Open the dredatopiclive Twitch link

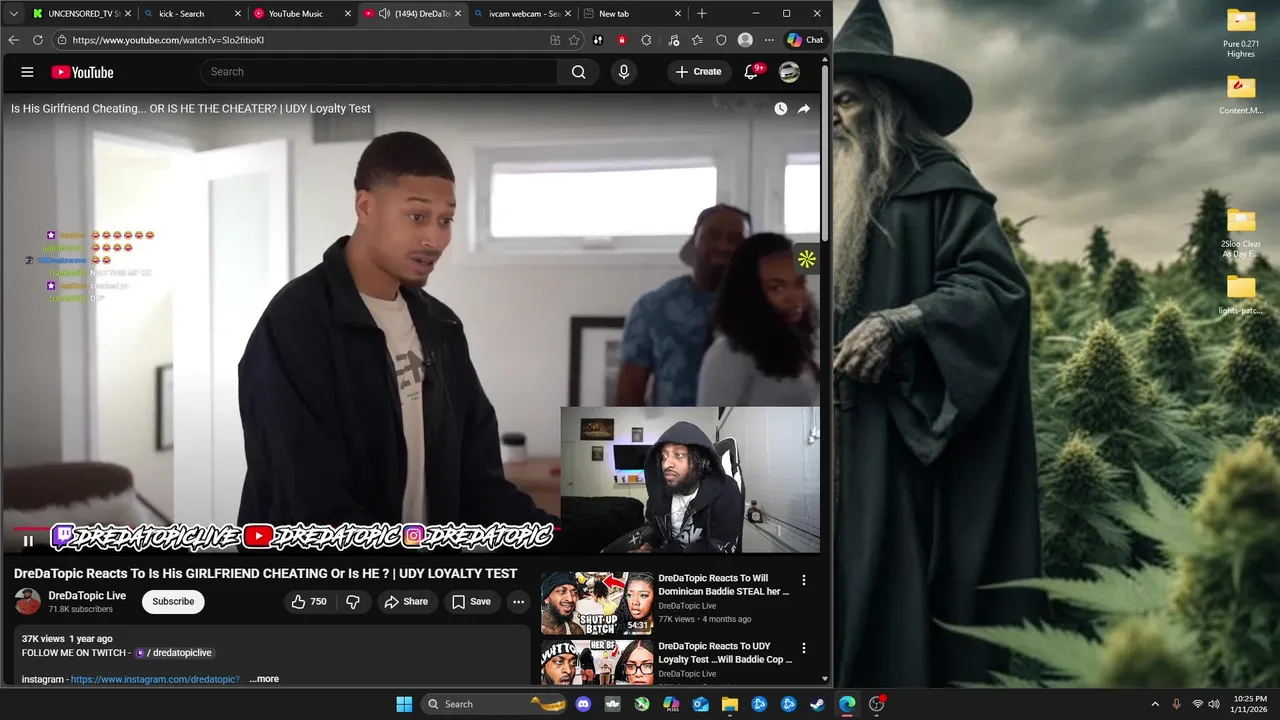[x=174, y=653]
